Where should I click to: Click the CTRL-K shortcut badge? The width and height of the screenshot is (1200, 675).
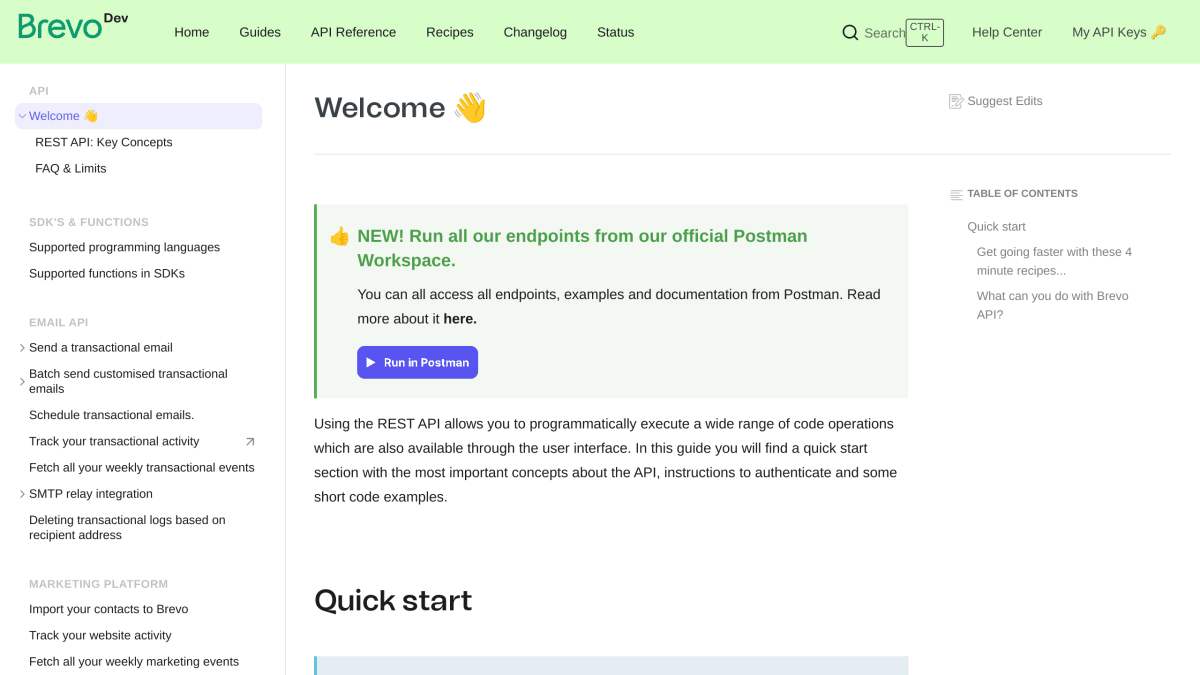click(925, 32)
